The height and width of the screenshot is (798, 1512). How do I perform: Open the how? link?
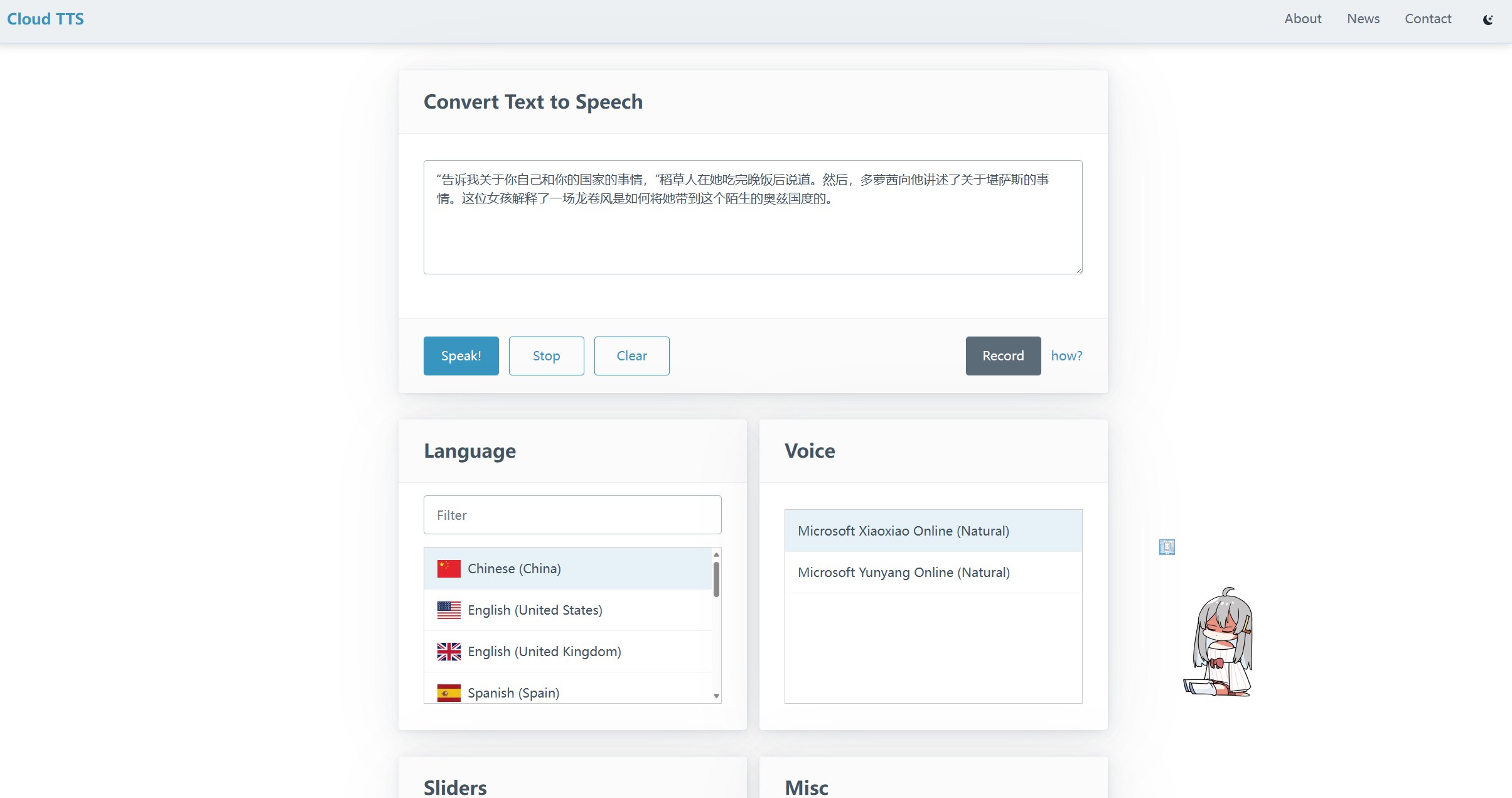[1066, 355]
